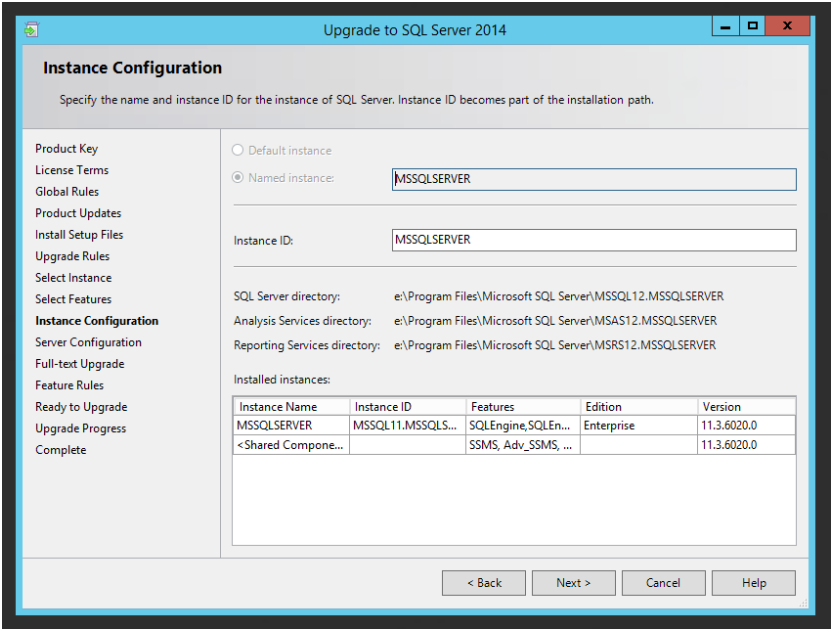833x631 pixels.
Task: Open the Product Updates step
Action: click(78, 213)
